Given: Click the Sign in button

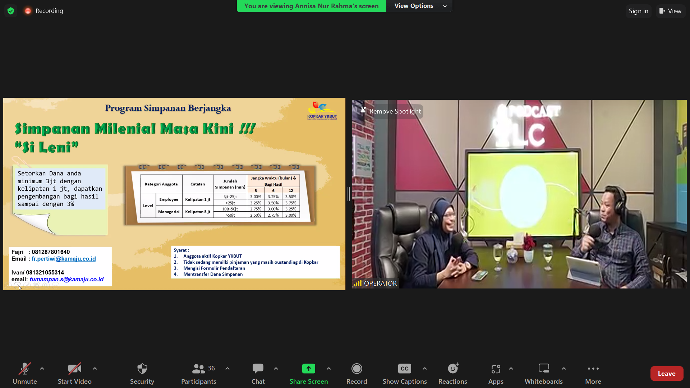Looking at the screenshot, I should [x=638, y=11].
